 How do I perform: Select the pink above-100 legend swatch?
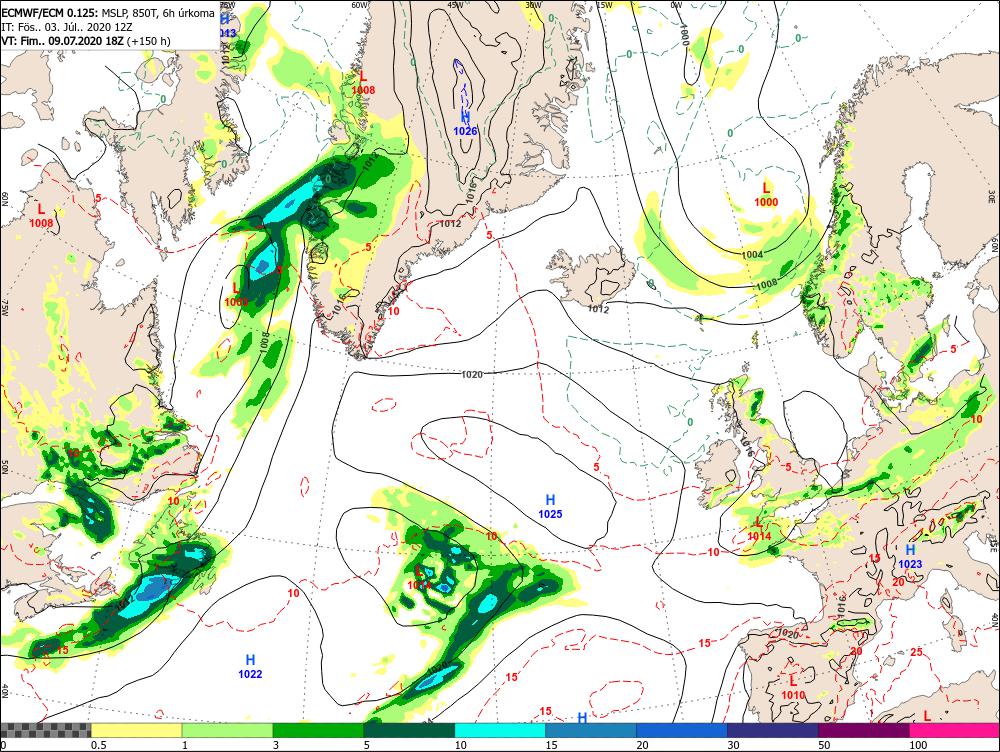pyautogui.click(x=955, y=730)
